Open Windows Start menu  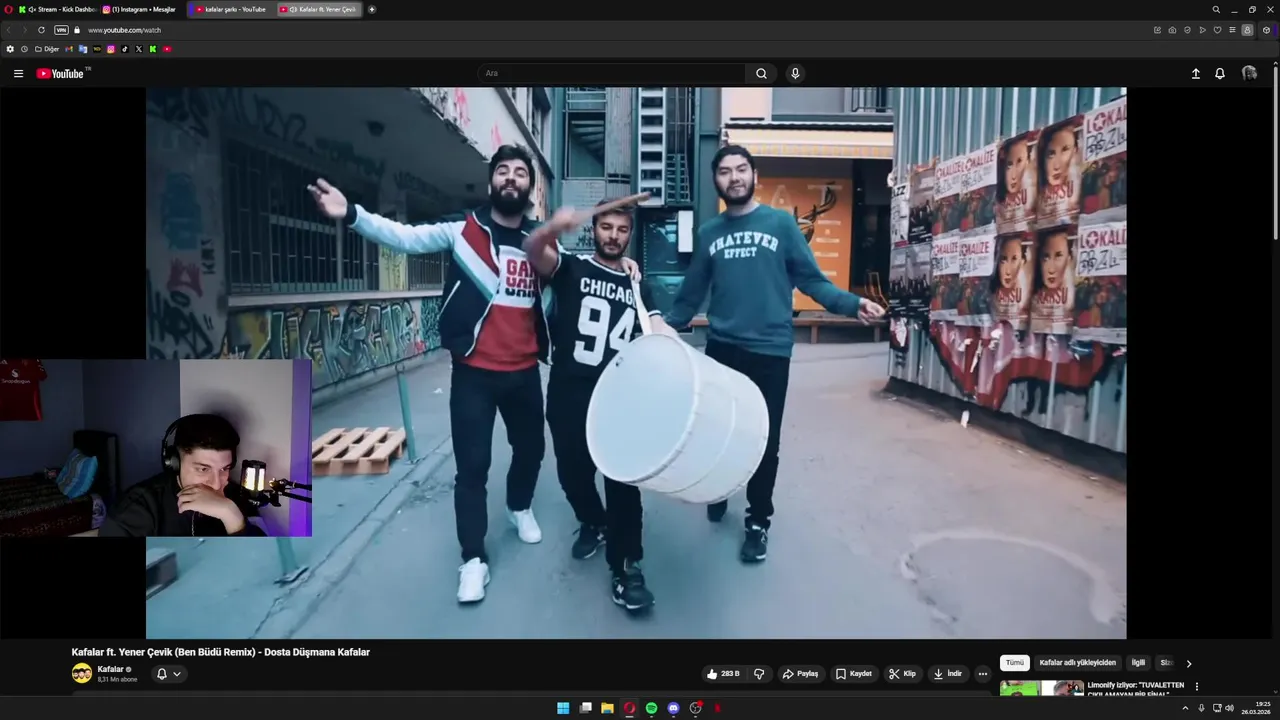click(563, 708)
